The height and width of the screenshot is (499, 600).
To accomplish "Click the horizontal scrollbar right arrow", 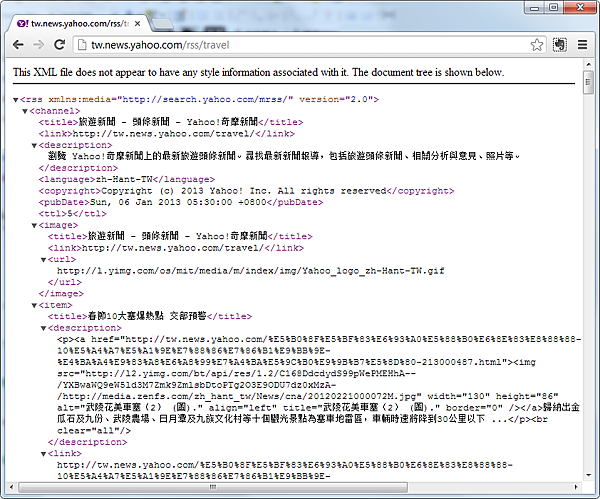I will coord(576,487).
